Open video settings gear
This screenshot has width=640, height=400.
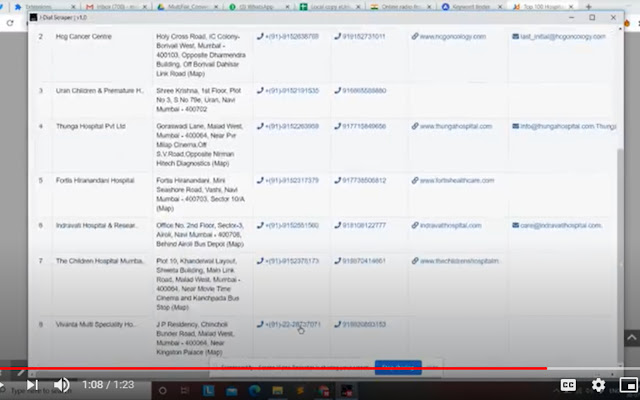pyautogui.click(x=598, y=384)
